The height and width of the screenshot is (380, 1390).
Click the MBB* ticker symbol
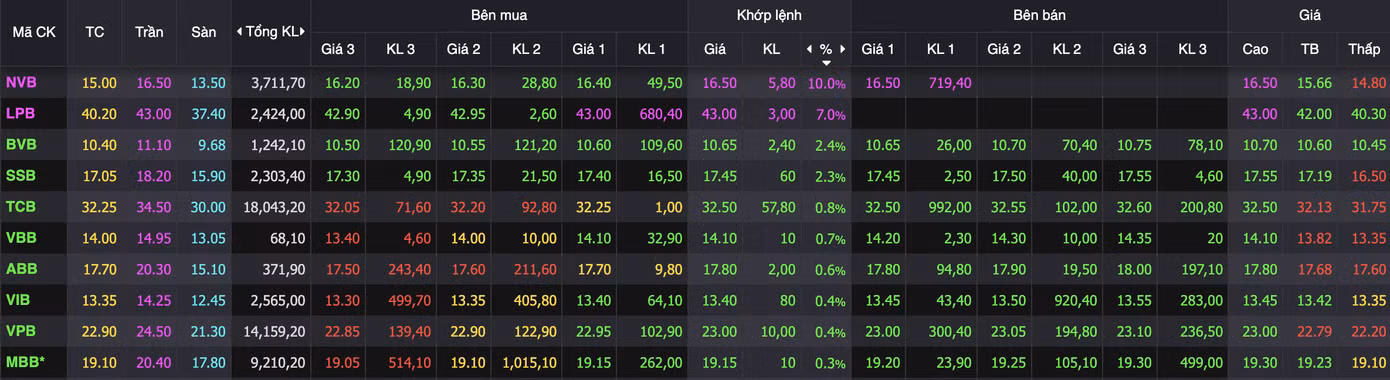point(26,363)
